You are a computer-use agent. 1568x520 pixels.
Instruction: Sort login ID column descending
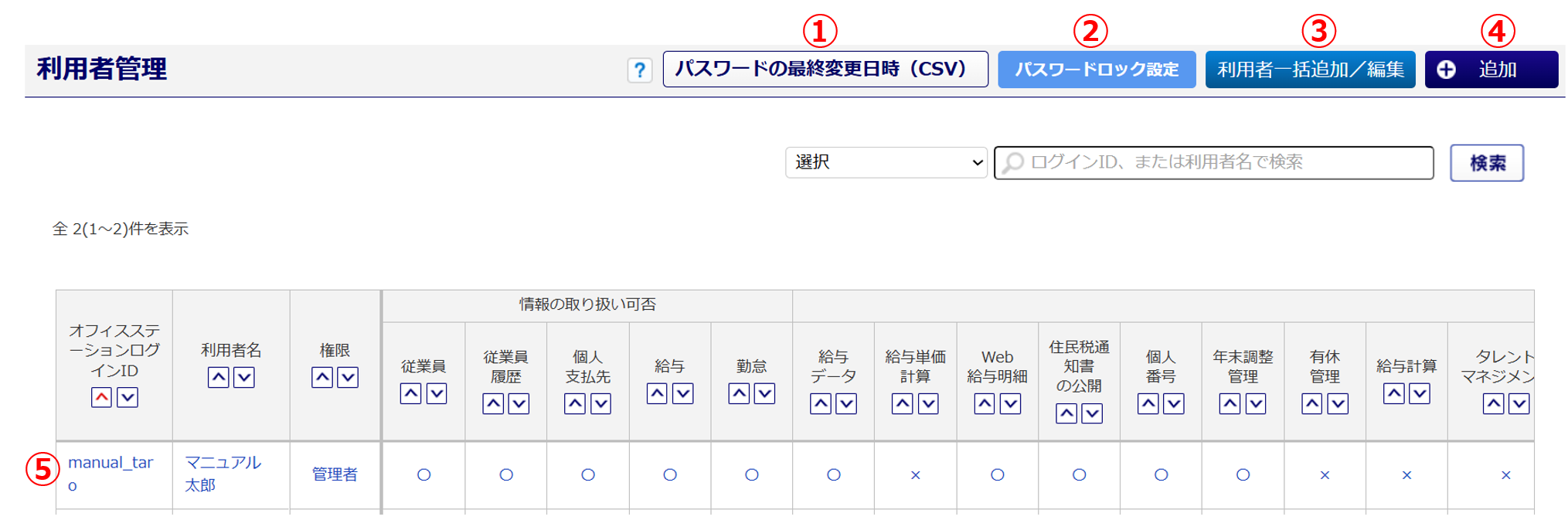[x=128, y=397]
